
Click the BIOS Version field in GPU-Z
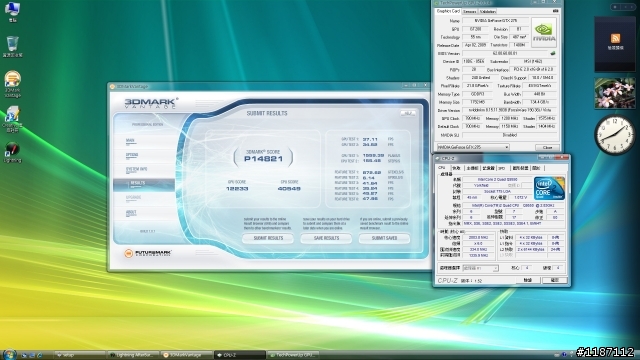click(x=505, y=53)
